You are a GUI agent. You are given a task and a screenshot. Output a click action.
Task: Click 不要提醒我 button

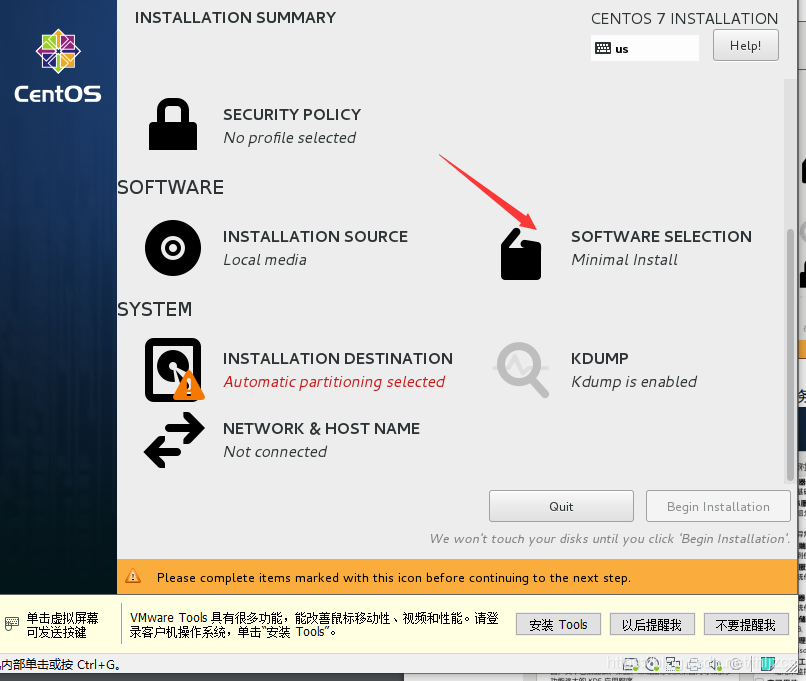pos(746,624)
